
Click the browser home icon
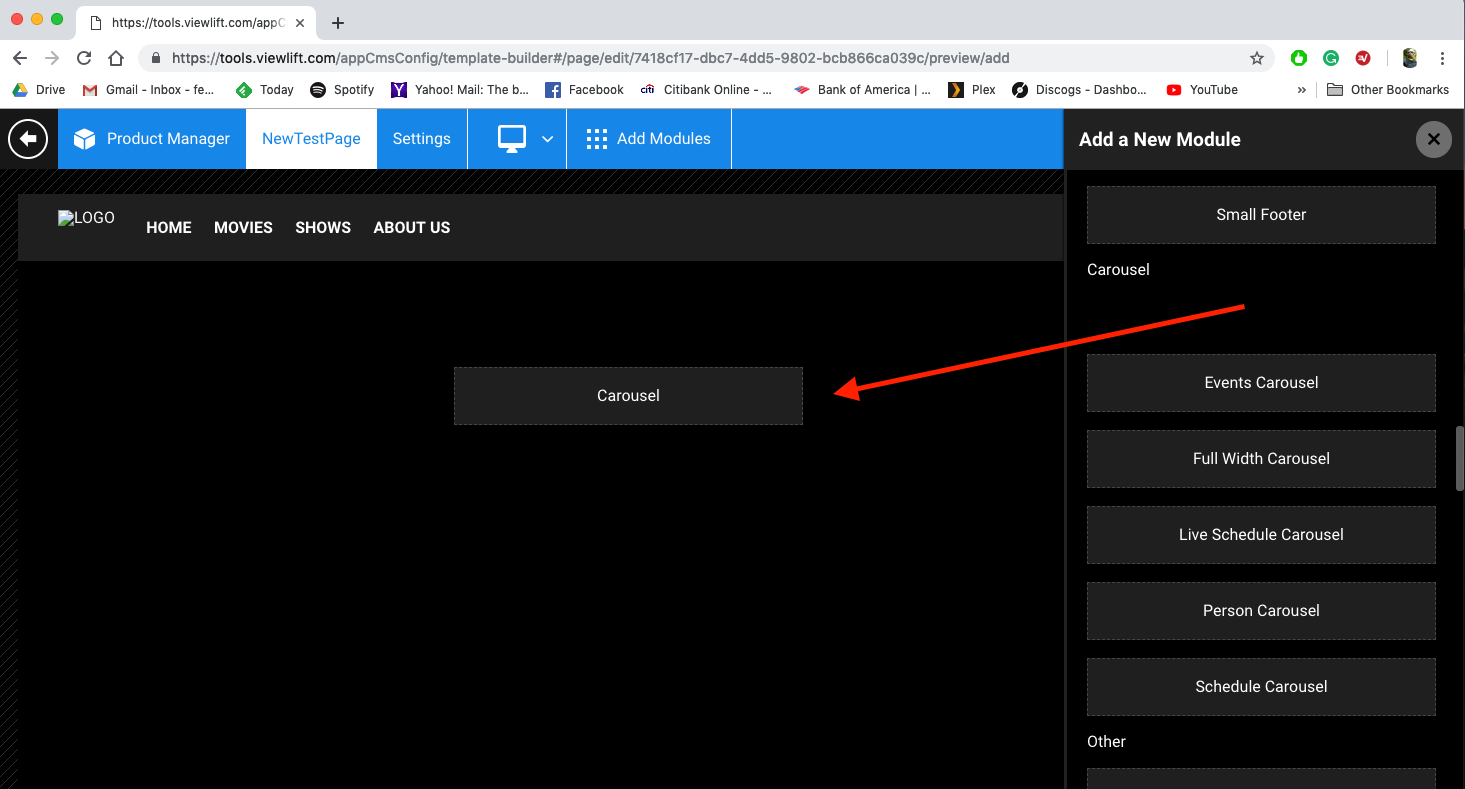point(116,58)
